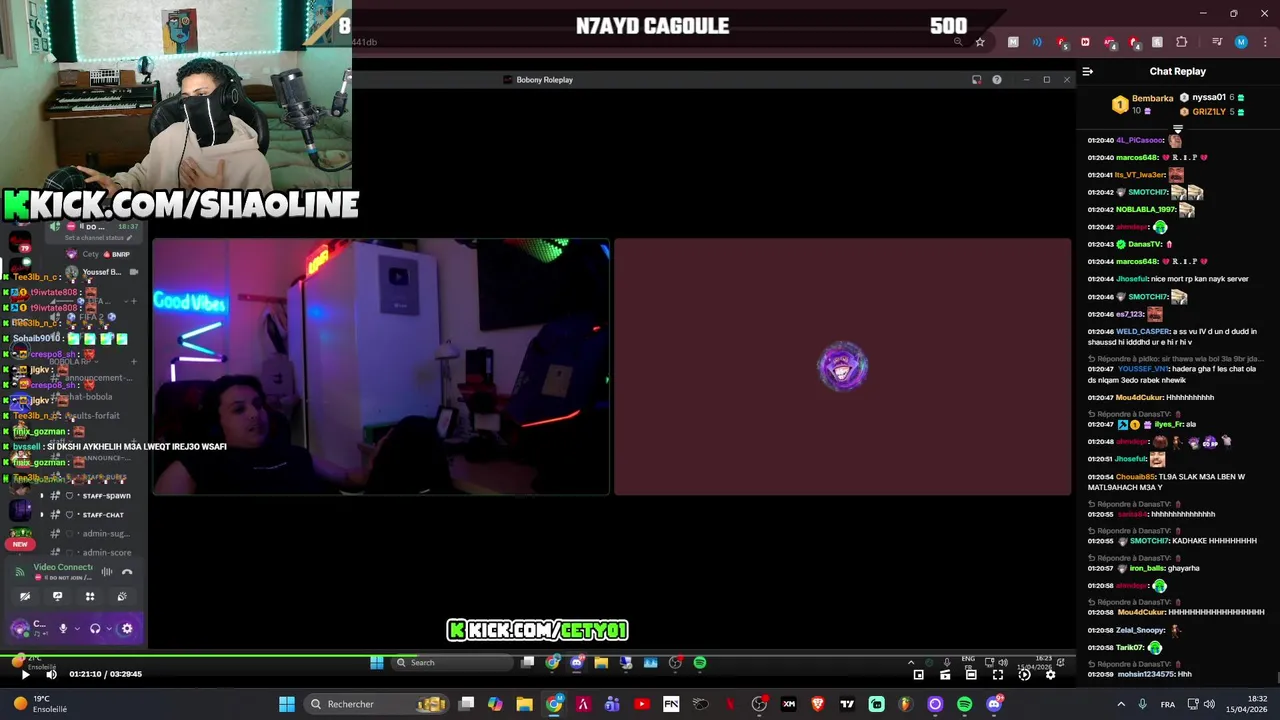Open Chrome three-dot menu
The width and height of the screenshot is (1280, 720).
1265,42
